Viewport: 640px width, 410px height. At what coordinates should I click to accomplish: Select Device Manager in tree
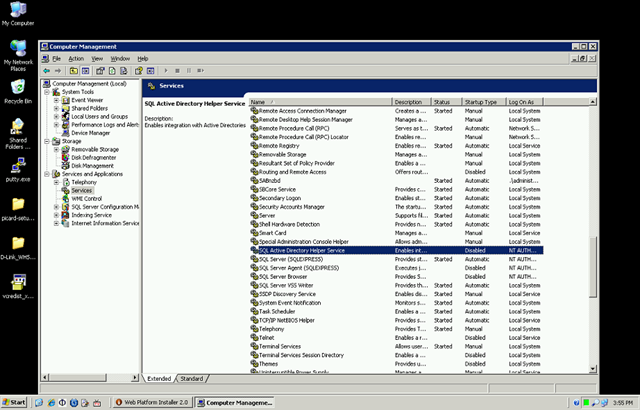coord(91,133)
